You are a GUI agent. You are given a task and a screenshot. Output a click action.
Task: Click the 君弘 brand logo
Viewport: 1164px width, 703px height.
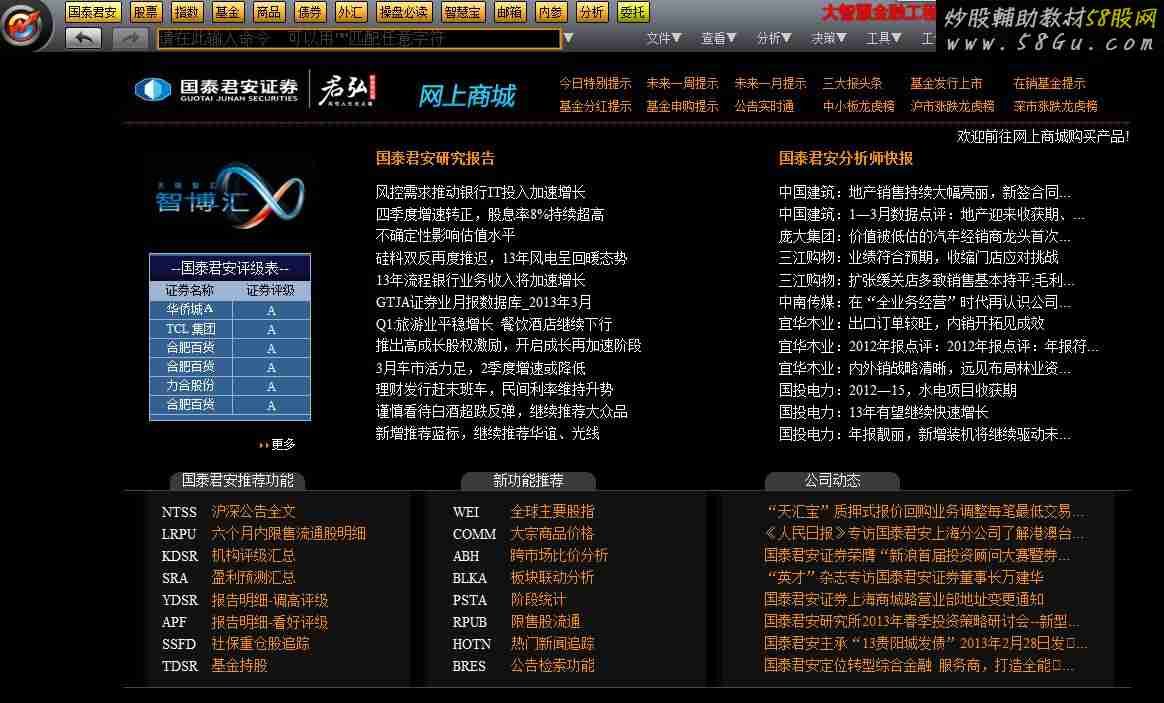click(x=347, y=91)
